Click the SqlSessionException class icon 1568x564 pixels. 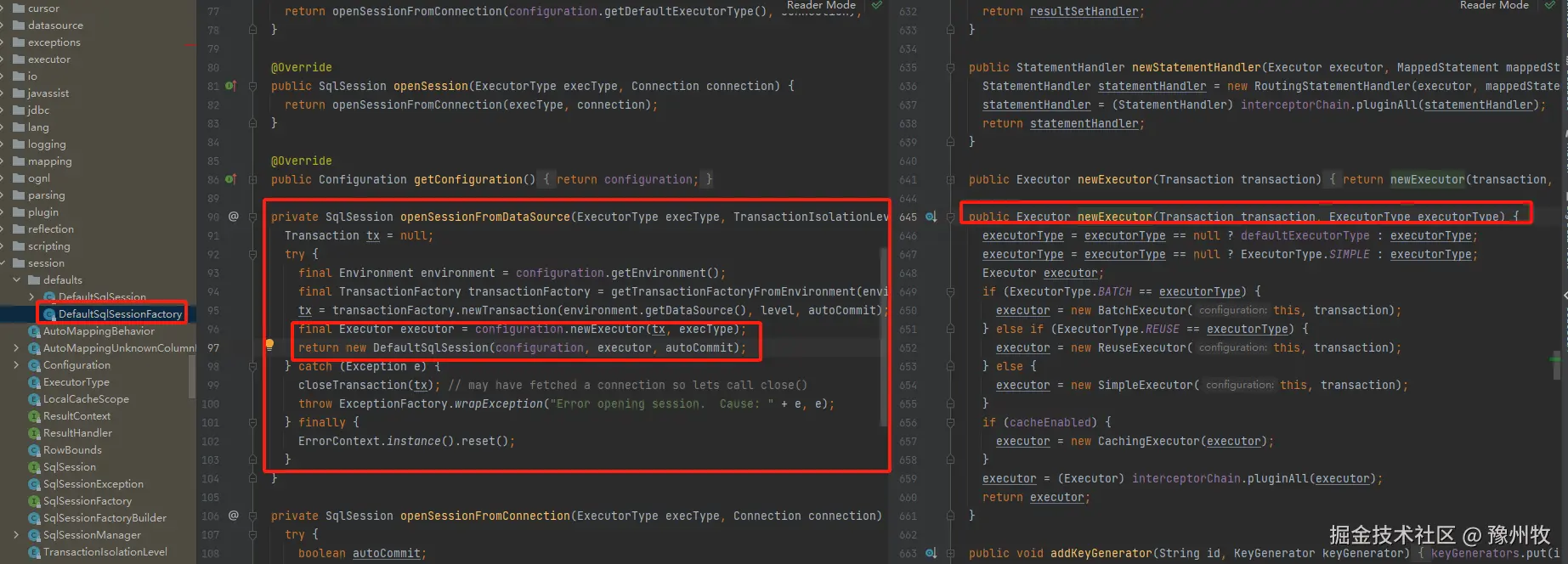35,484
